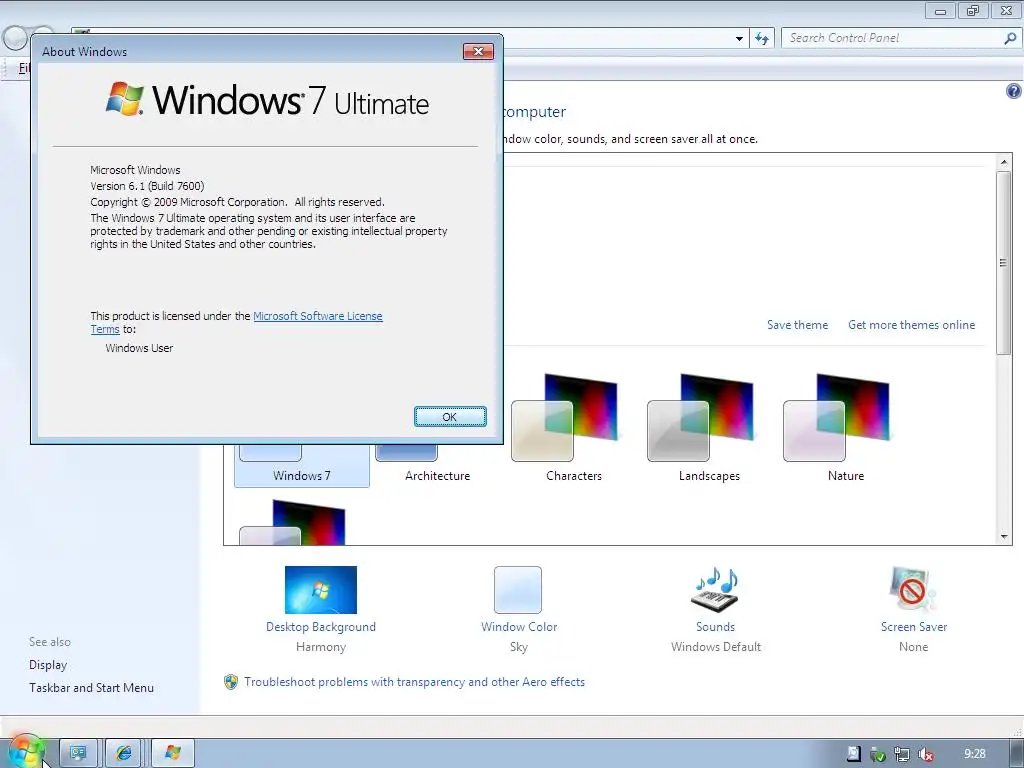
Task: Open the Control Panel taskbar button
Action: (78, 754)
